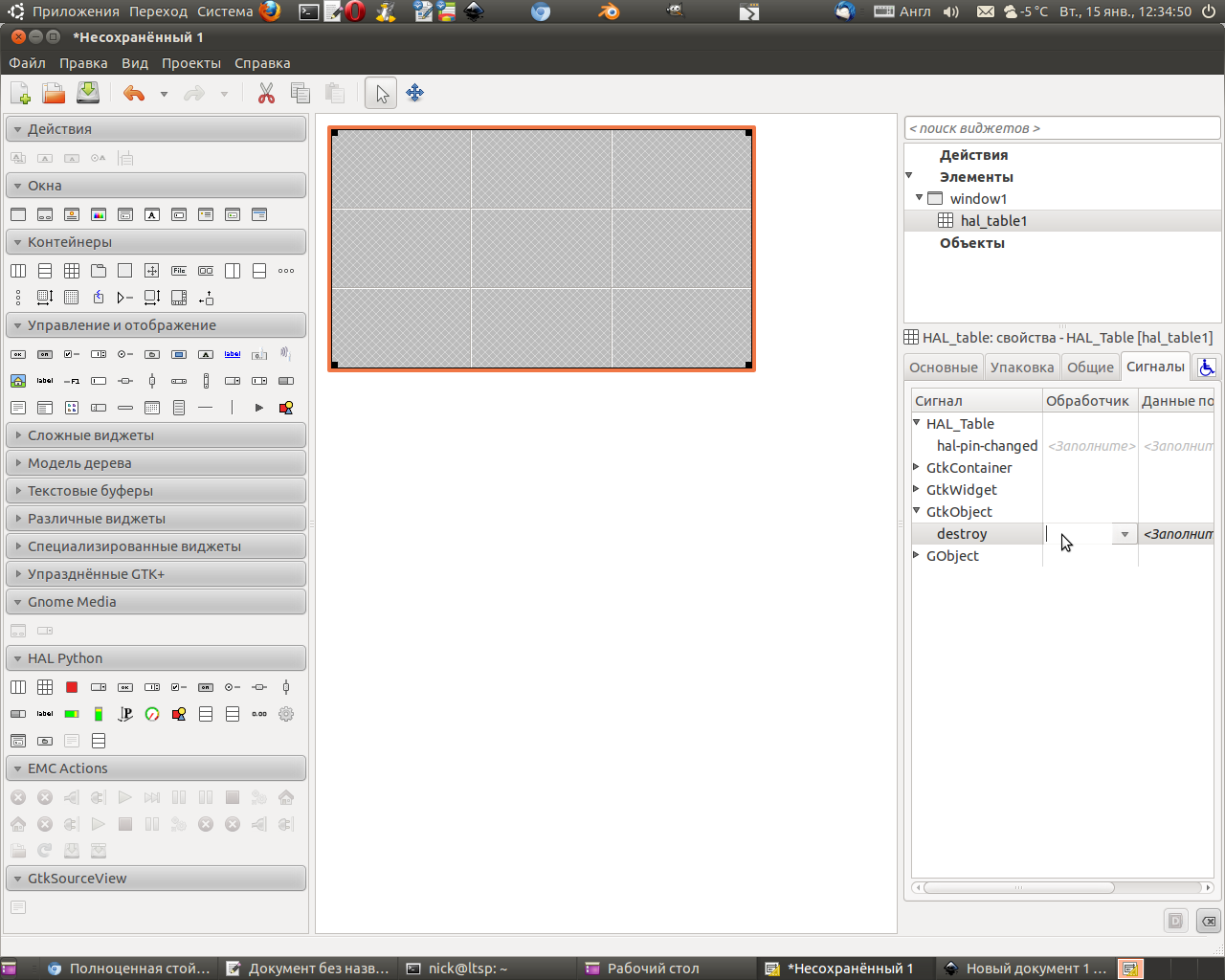Open the Файл menu
Screen dimensions: 1225x980
click(x=28, y=63)
